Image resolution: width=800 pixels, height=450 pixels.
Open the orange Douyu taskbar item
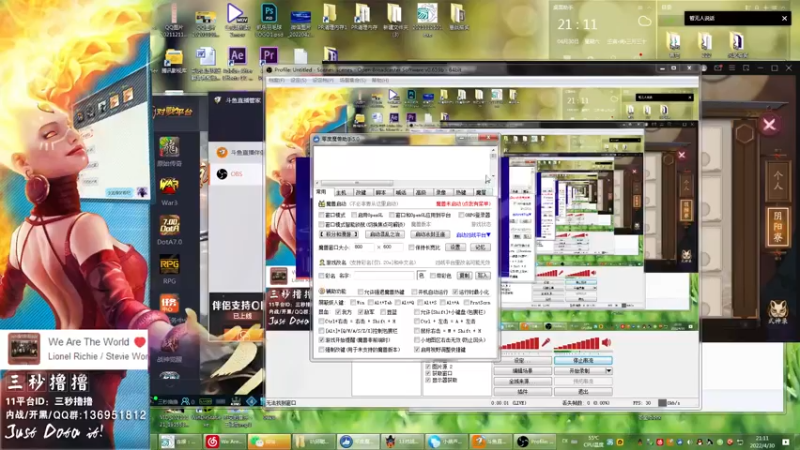[489, 442]
